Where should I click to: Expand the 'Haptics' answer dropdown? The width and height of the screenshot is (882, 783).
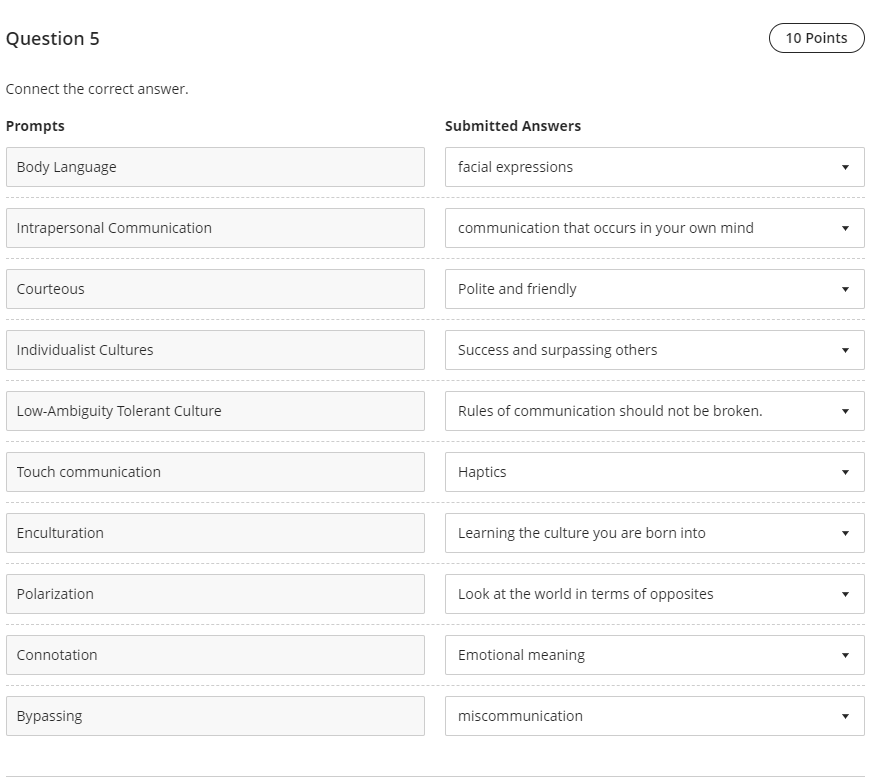pyautogui.click(x=654, y=472)
